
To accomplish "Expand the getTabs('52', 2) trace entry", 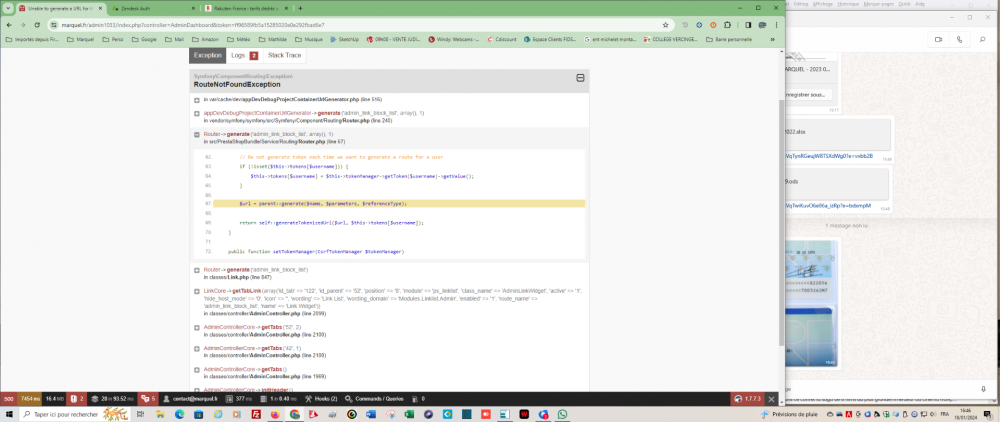I will [197, 328].
